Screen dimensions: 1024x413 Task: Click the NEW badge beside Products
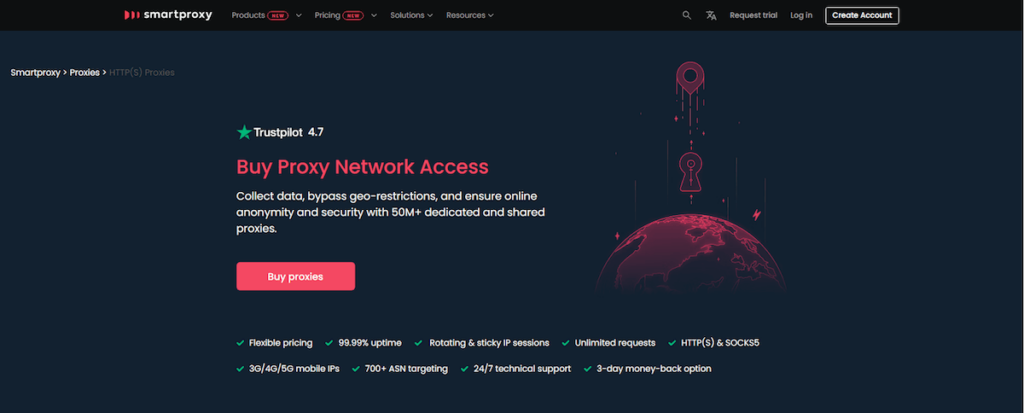coord(278,16)
